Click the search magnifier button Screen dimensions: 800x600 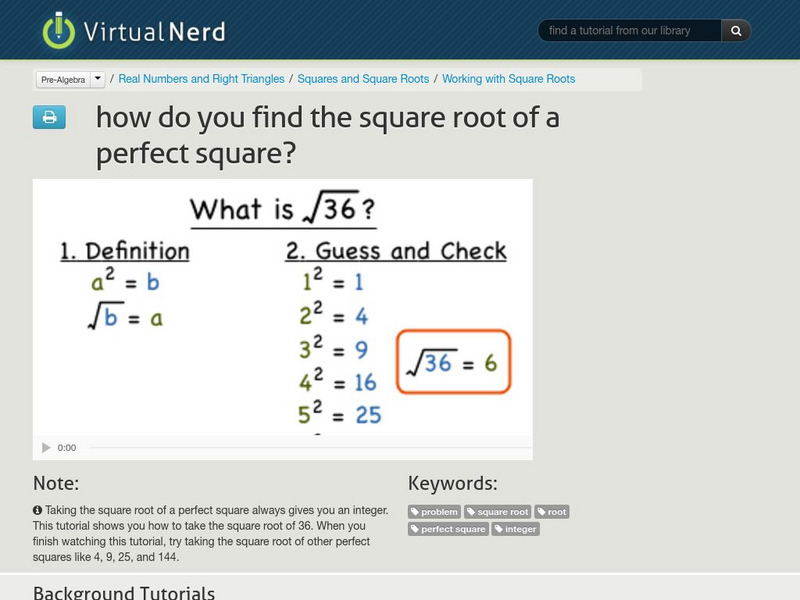(736, 31)
